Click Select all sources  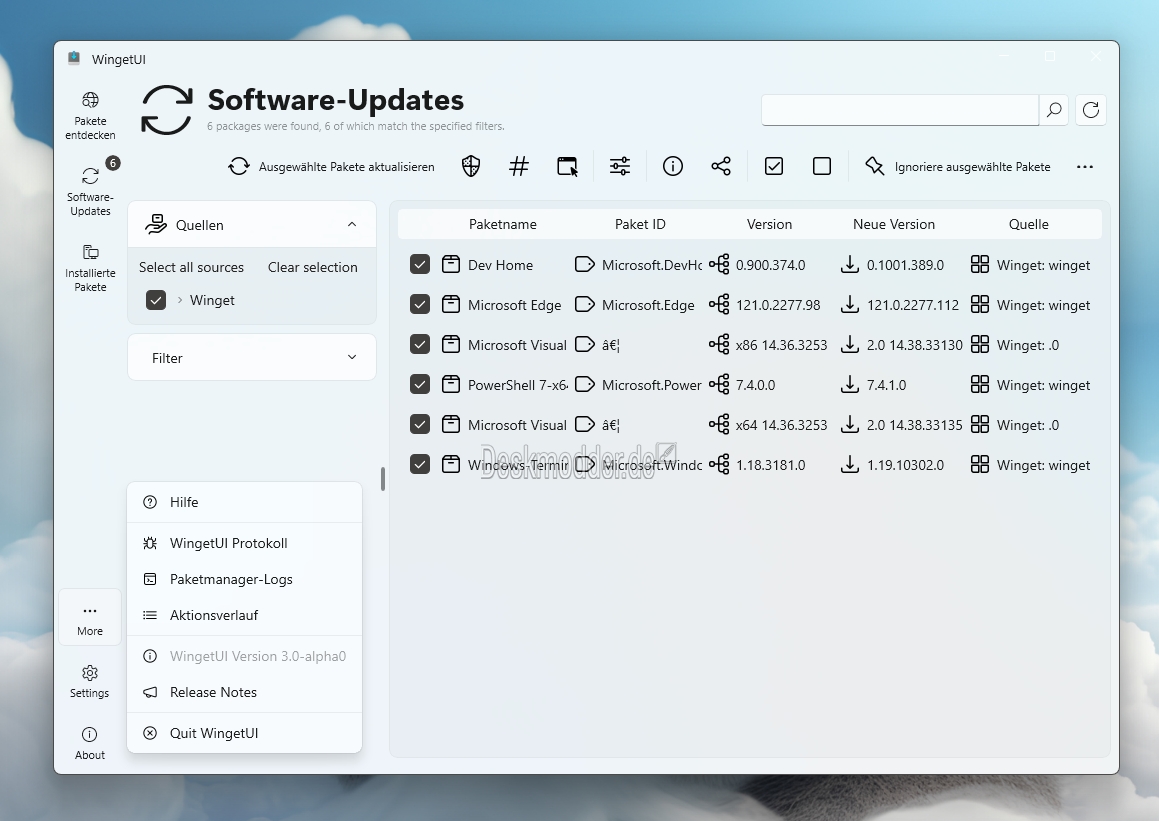191,268
